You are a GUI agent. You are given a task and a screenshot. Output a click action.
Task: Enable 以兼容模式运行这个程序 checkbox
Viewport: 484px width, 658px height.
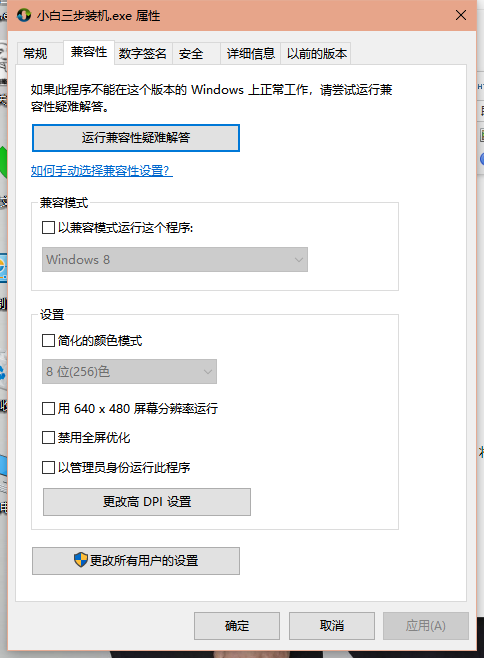48,228
